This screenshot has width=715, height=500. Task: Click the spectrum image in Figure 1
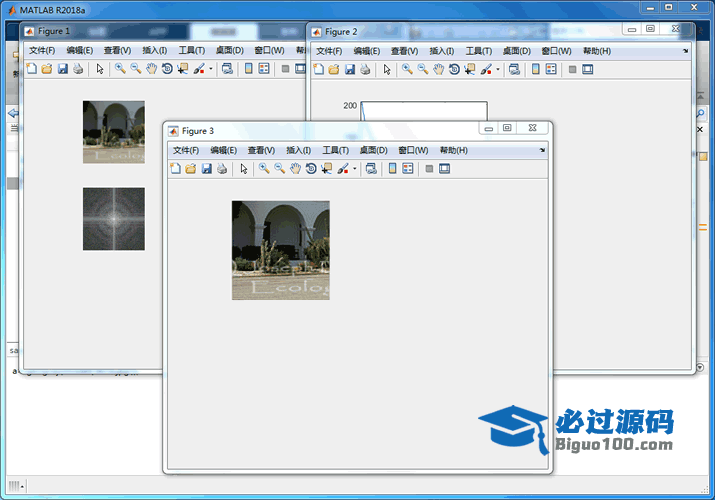click(113, 218)
